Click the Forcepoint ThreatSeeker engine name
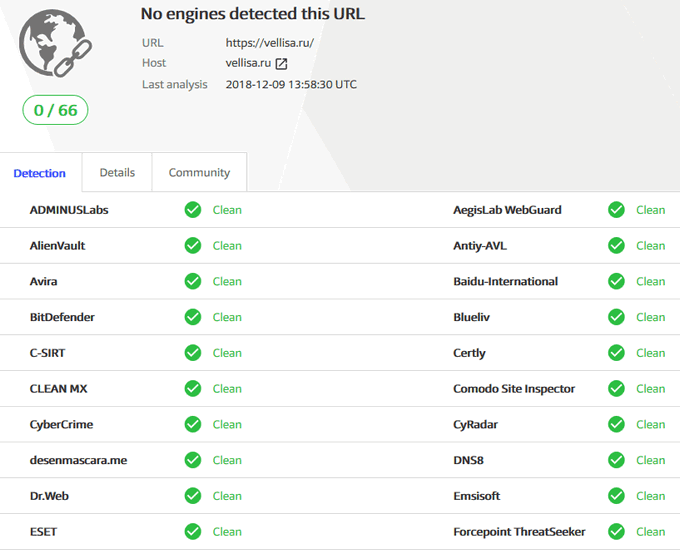The height and width of the screenshot is (554, 680). tap(519, 532)
